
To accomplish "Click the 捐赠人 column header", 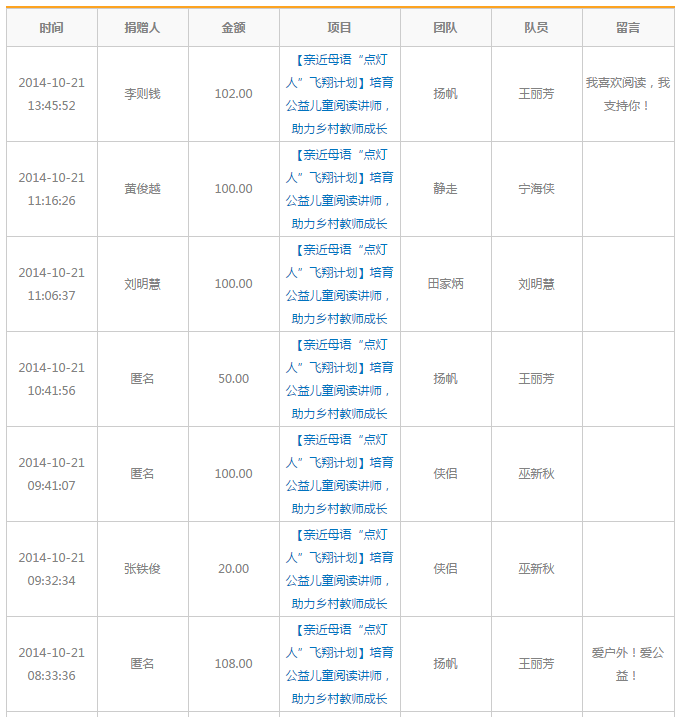I will click(x=142, y=28).
